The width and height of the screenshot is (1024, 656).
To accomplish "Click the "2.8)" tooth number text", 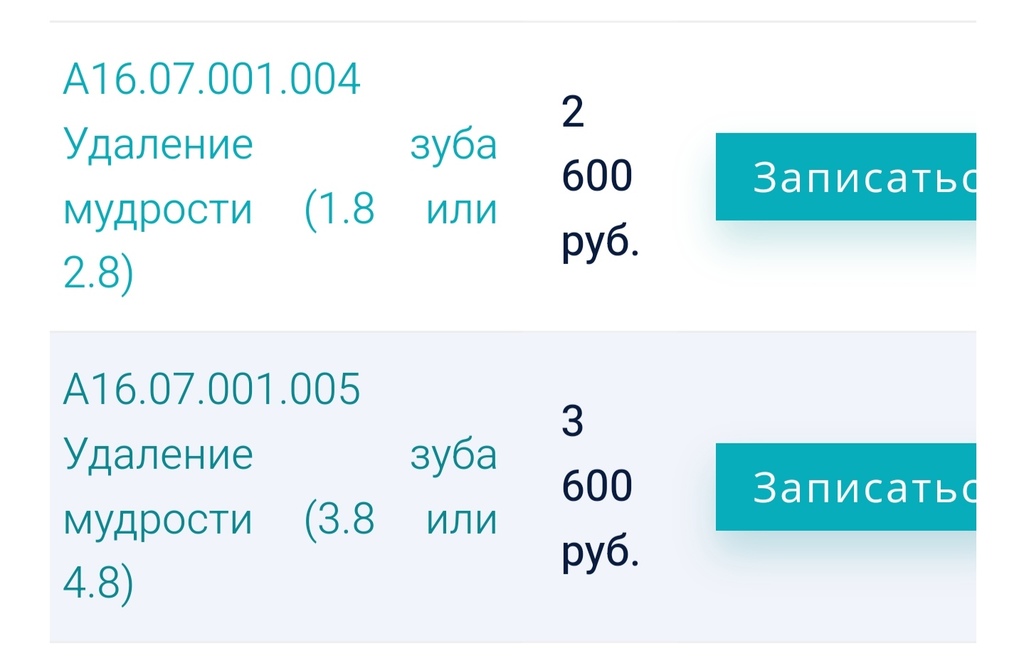I will [x=97, y=275].
